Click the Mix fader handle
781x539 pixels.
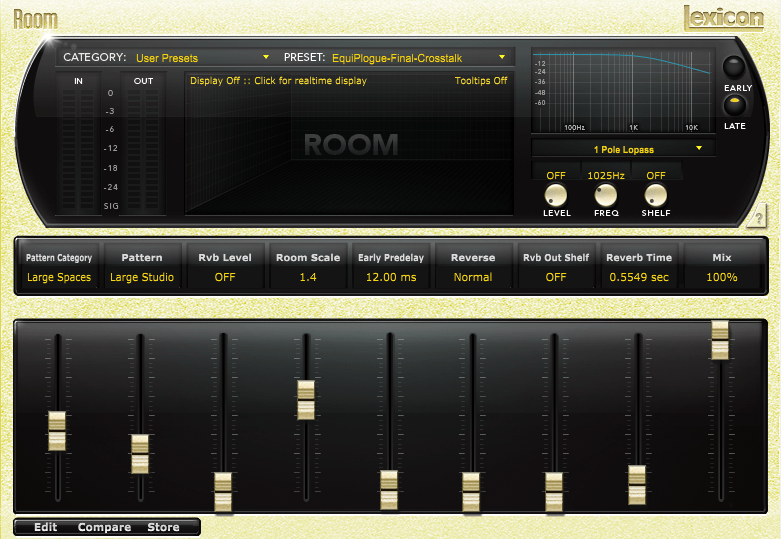point(720,340)
